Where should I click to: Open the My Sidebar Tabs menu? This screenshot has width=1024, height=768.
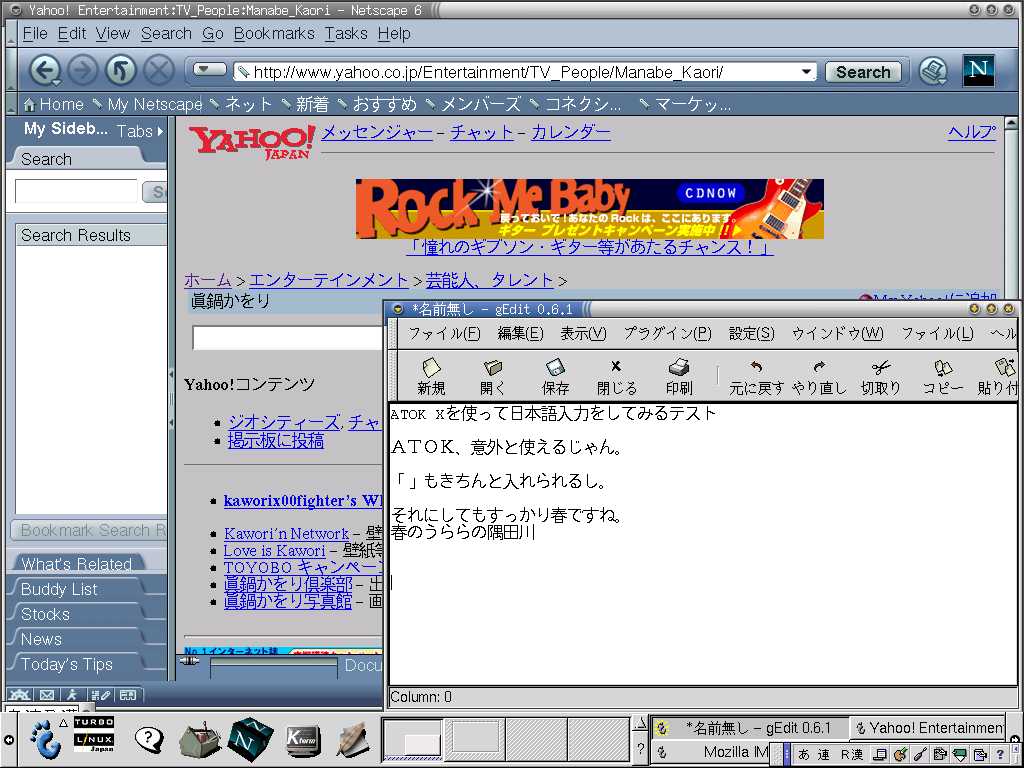tap(140, 131)
